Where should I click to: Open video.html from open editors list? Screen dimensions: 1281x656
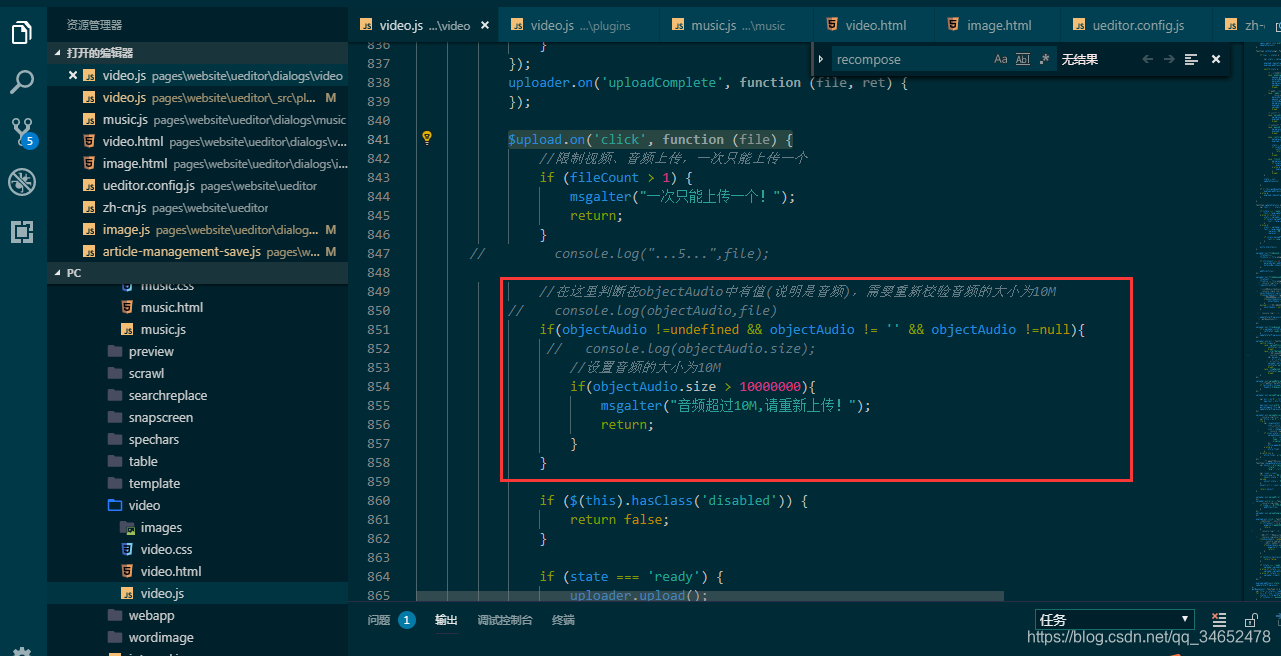(x=198, y=141)
